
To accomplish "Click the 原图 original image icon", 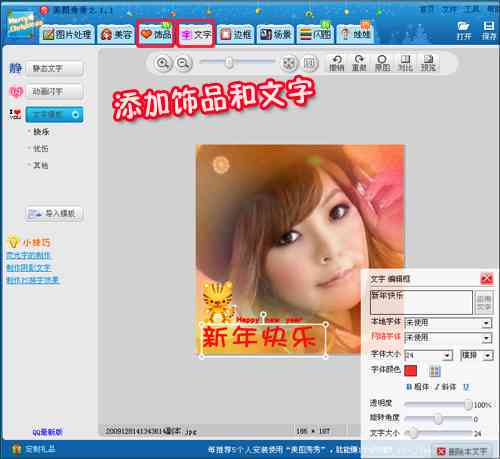I will tap(382, 63).
